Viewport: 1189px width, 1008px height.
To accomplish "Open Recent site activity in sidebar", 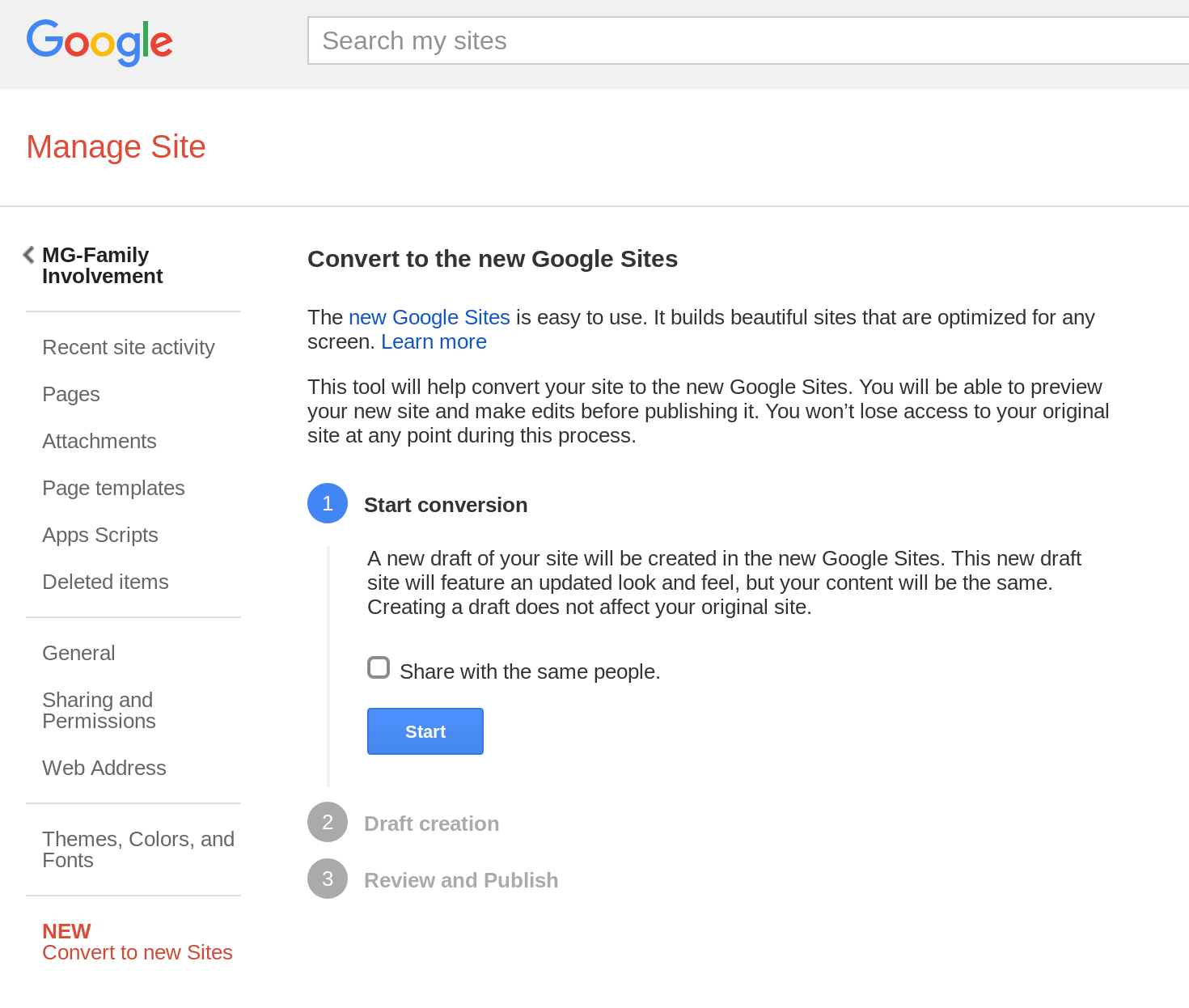I will coord(129,347).
